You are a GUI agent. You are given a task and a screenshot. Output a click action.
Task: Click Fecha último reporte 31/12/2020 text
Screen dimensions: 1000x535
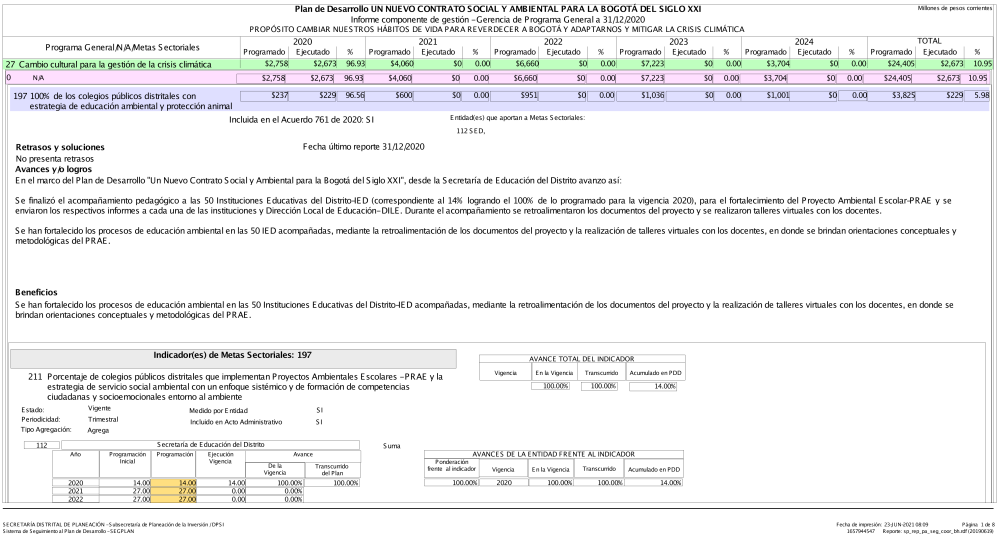point(366,147)
